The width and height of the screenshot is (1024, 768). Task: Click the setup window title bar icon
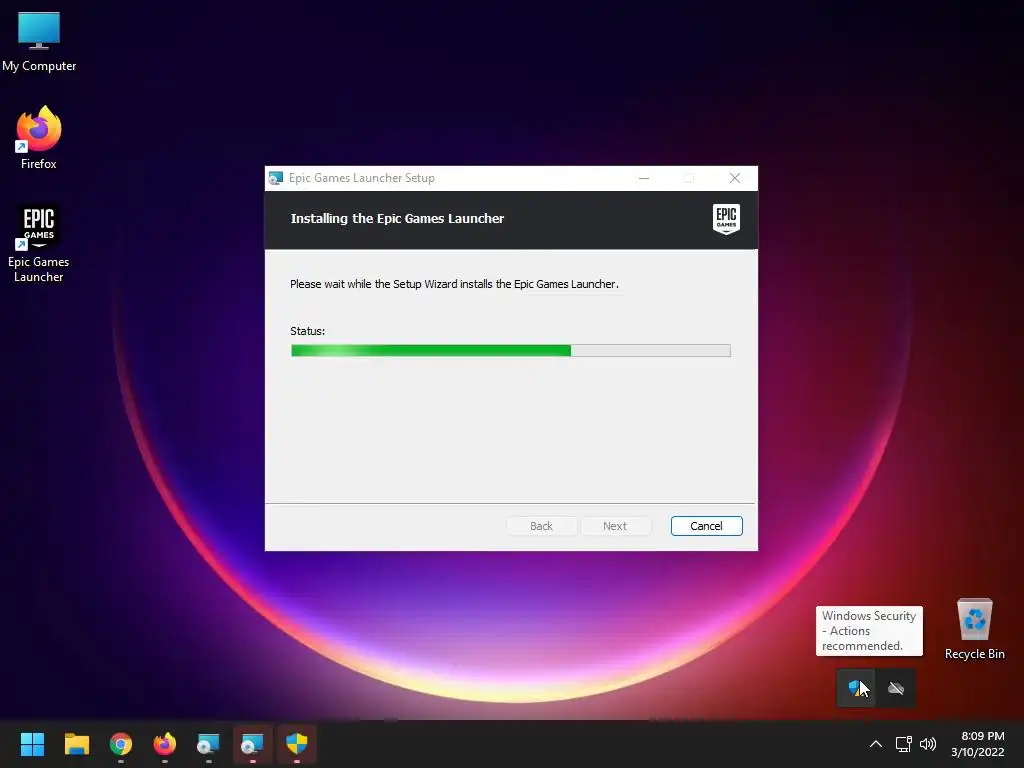pos(276,178)
